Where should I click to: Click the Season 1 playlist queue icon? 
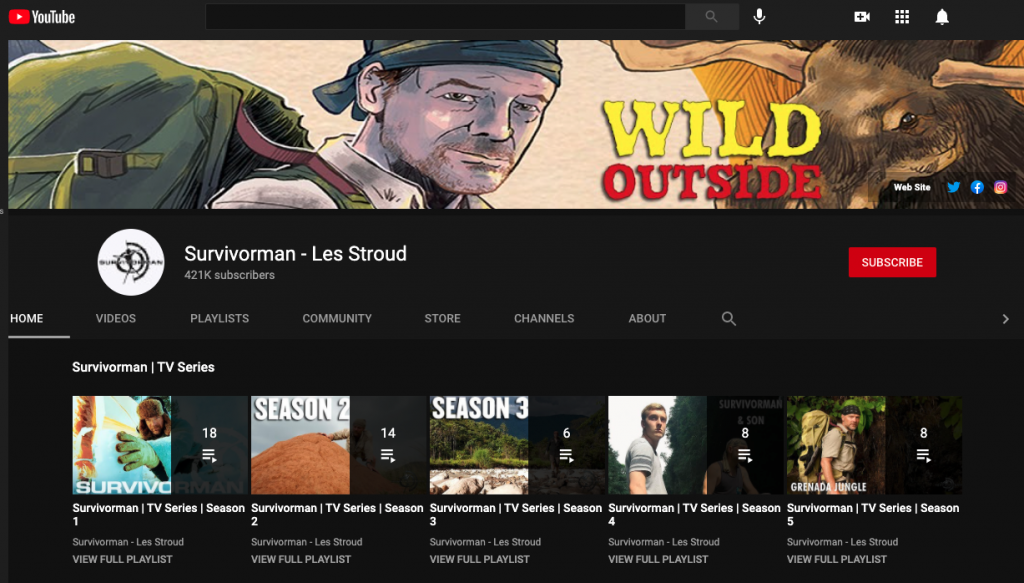pos(209,455)
